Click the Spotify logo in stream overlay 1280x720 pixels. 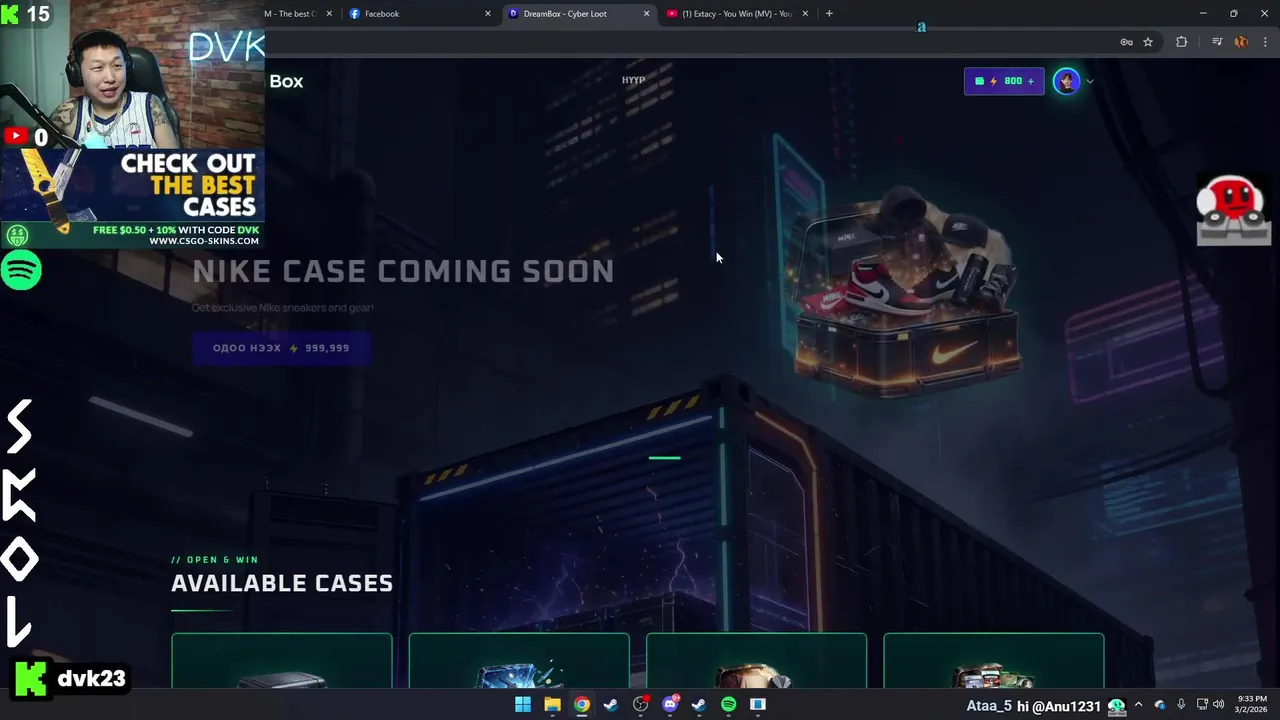click(21, 271)
